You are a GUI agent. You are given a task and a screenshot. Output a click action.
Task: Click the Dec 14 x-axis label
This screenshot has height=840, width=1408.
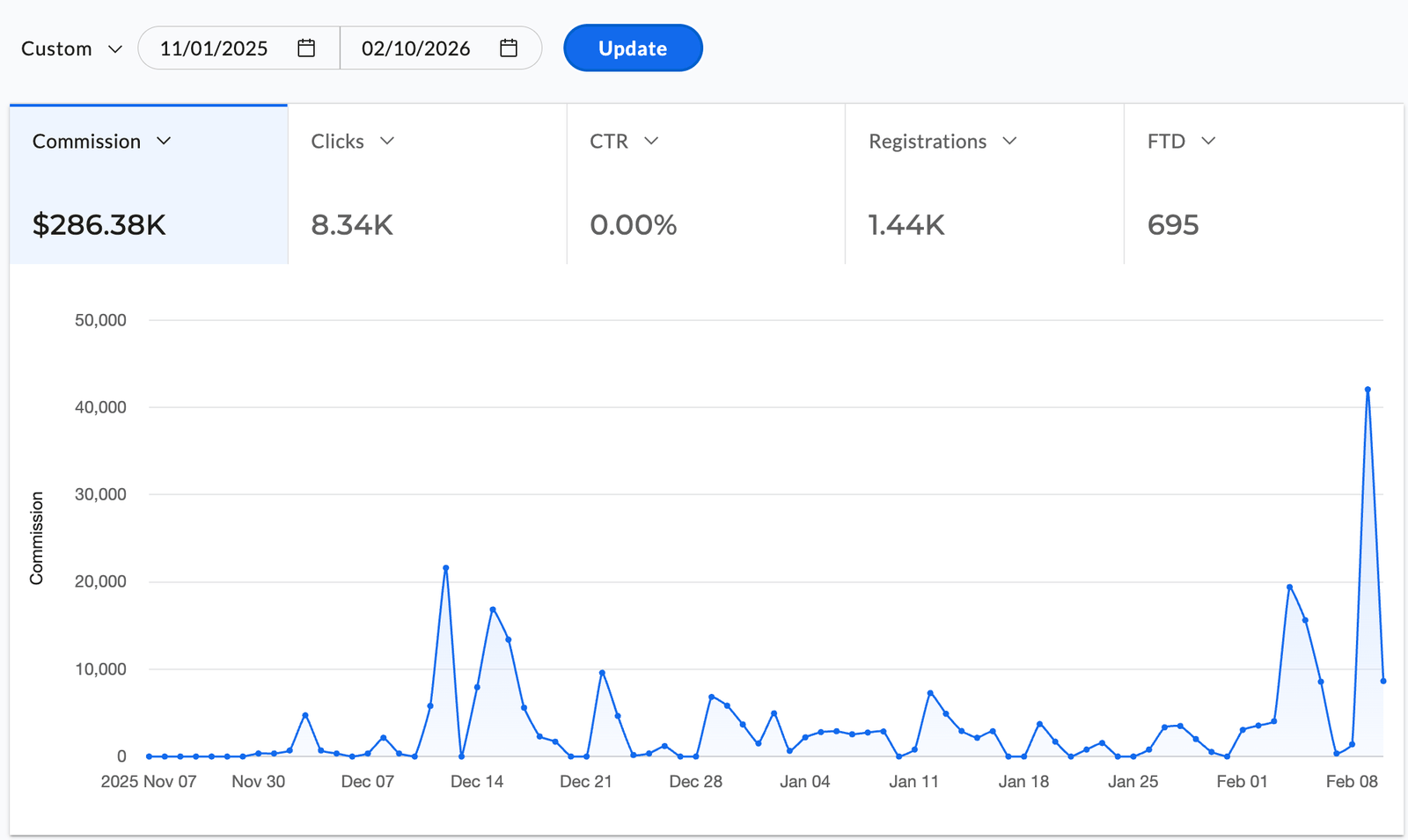477,782
